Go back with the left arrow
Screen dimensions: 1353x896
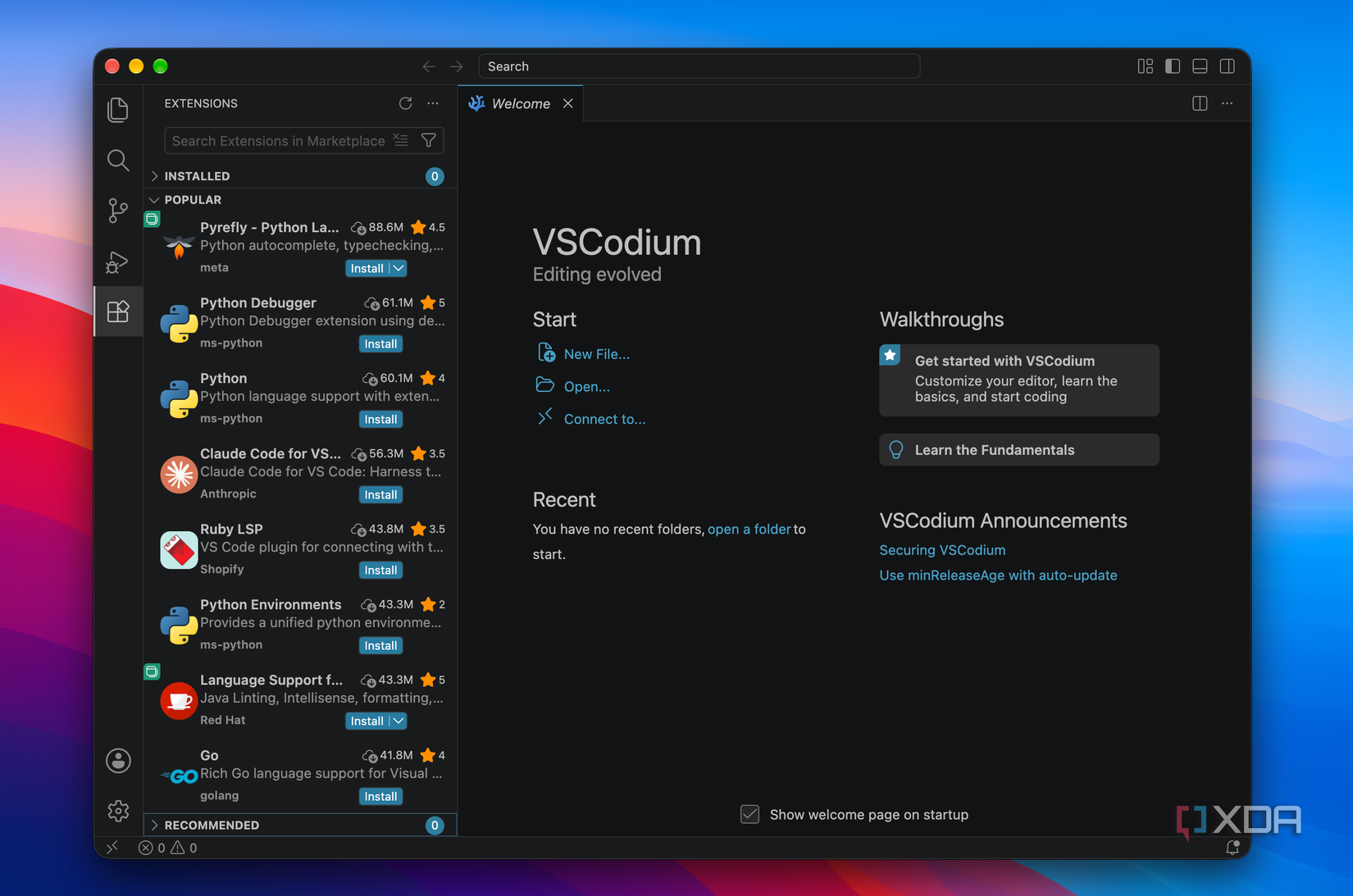coord(429,66)
